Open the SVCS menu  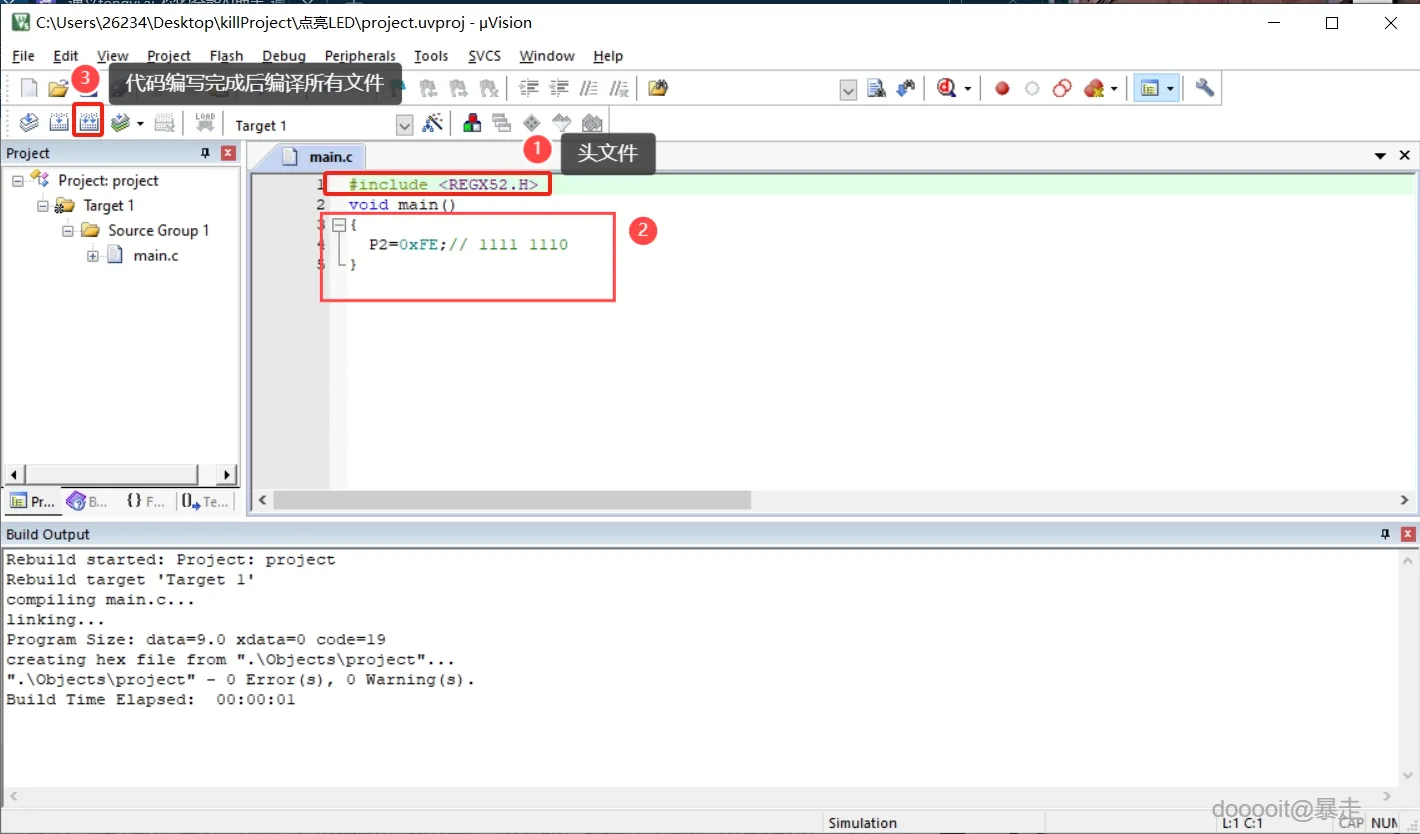pos(485,56)
